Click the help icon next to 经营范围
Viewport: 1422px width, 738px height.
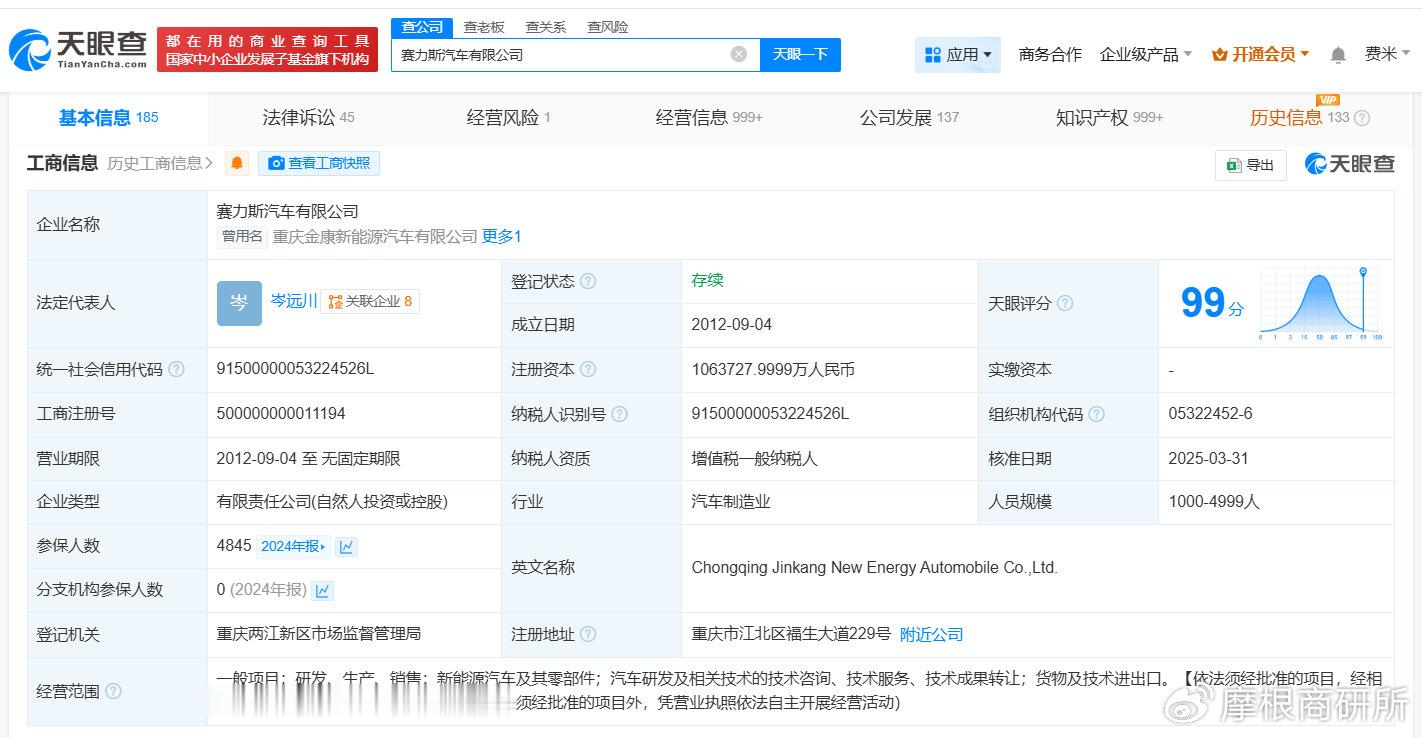click(113, 691)
